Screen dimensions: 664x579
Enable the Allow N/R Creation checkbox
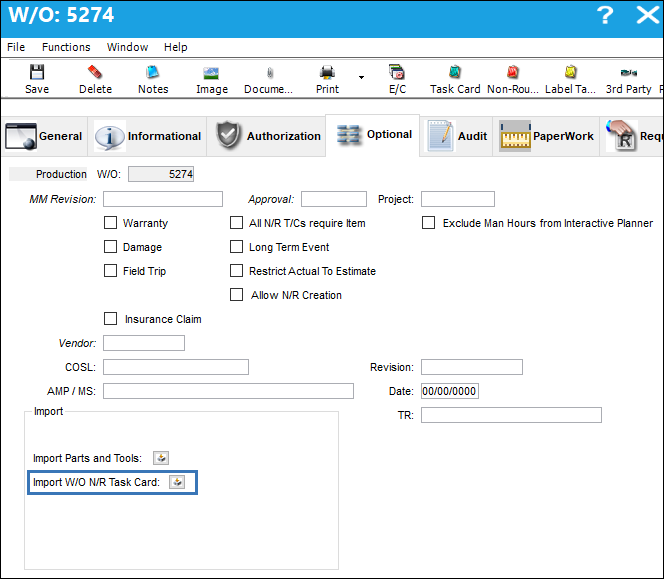pyautogui.click(x=236, y=294)
